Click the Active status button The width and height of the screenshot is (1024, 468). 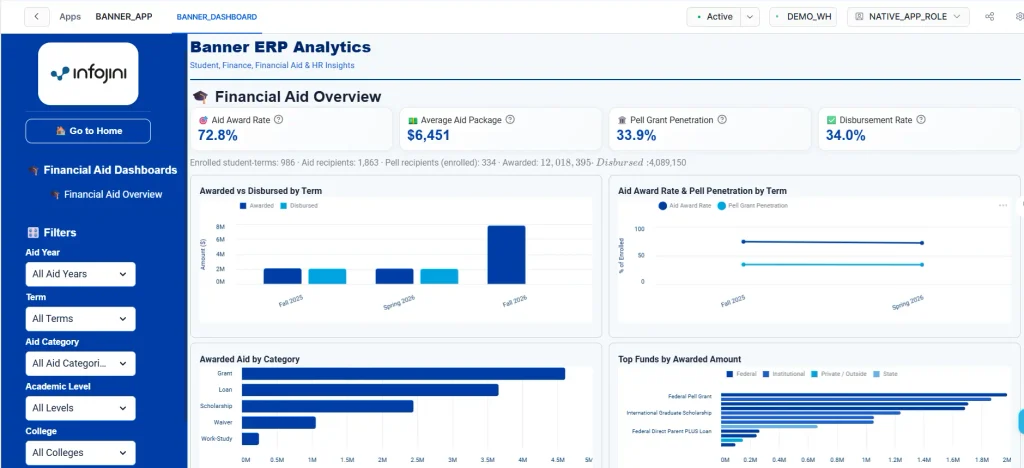(714, 16)
